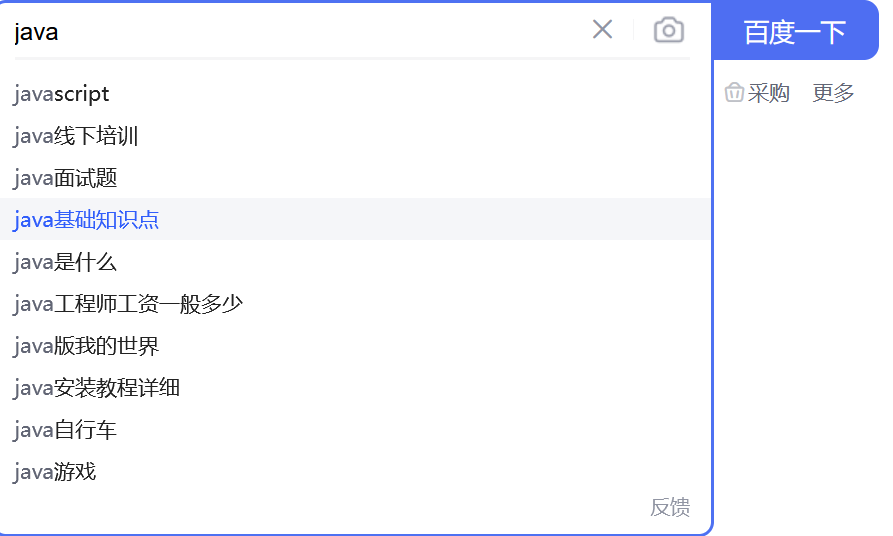Select the java工程师工资一般多少 suggestion
This screenshot has width=893, height=536.
point(129,304)
